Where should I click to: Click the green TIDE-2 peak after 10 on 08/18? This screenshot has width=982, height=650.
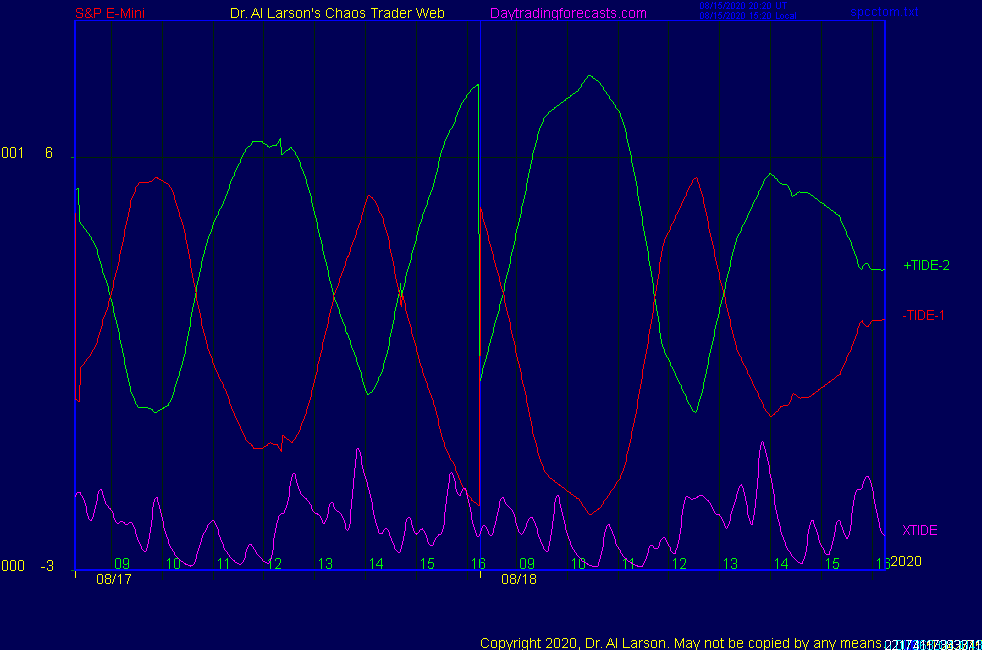pos(590,76)
